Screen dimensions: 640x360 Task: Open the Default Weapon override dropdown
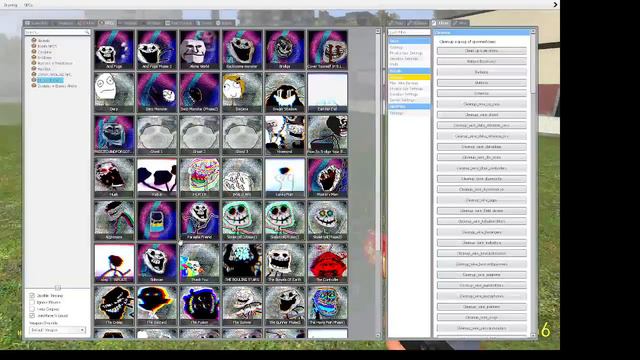[57, 330]
